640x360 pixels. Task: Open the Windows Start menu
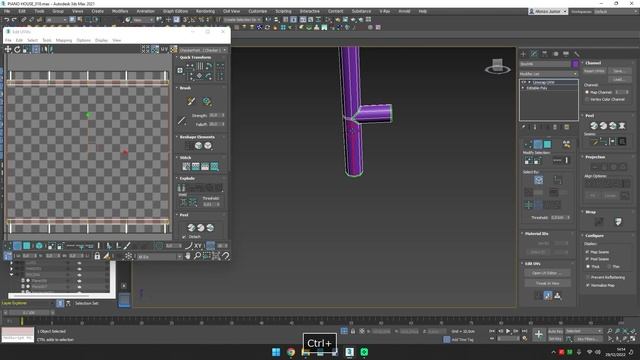(x=276, y=352)
